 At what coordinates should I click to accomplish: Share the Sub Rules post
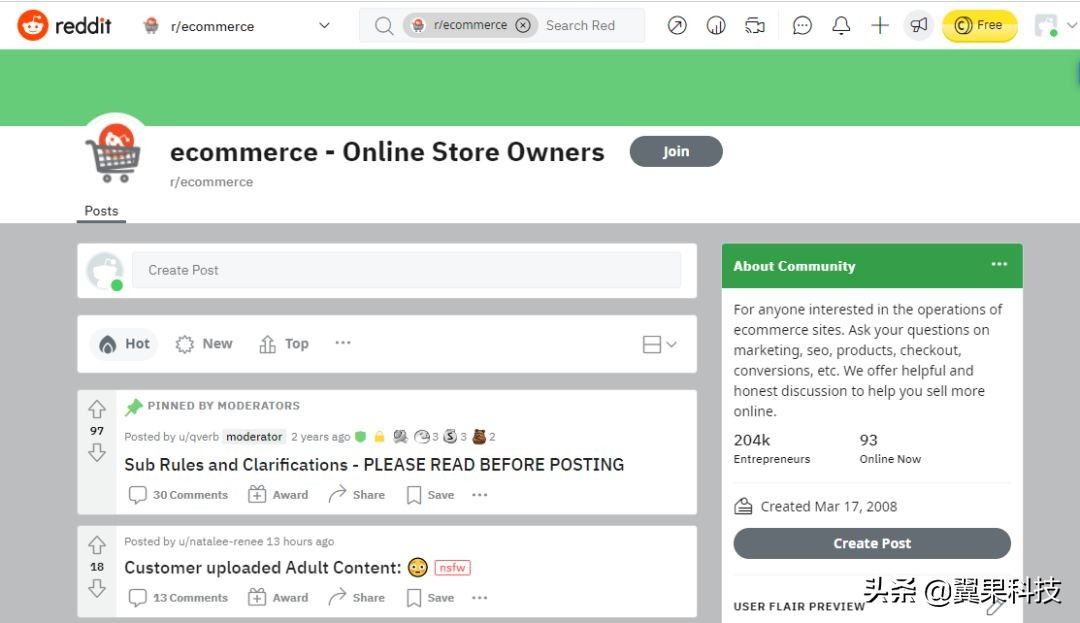point(357,495)
